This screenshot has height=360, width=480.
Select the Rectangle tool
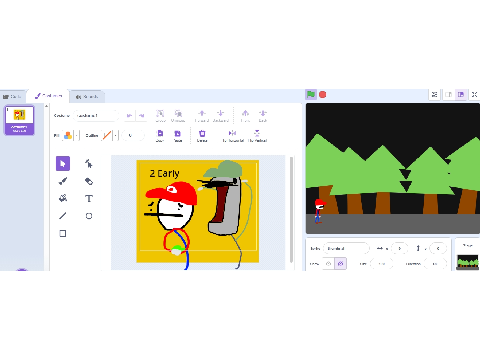(x=63, y=233)
